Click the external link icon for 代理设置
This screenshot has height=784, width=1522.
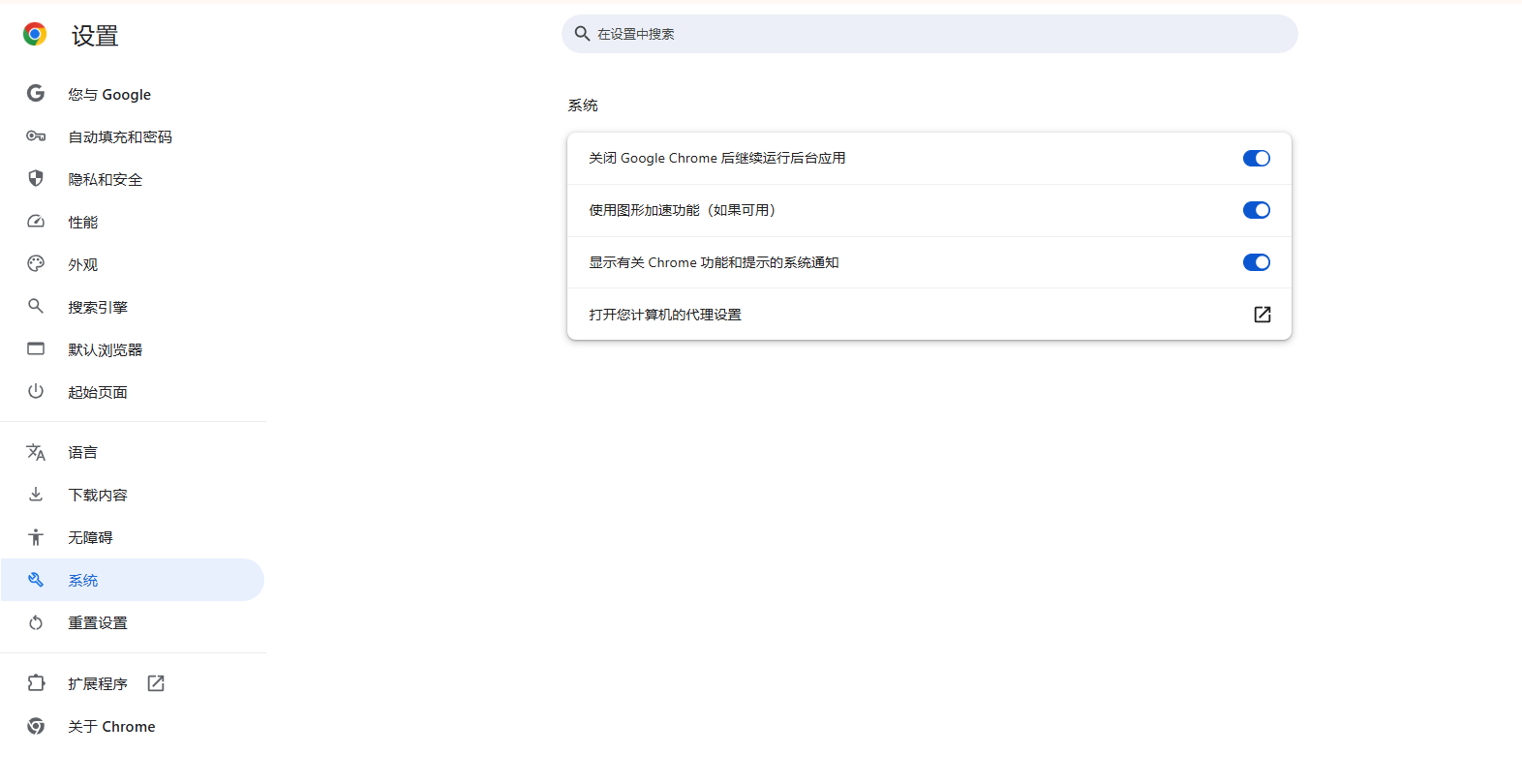[x=1263, y=315]
